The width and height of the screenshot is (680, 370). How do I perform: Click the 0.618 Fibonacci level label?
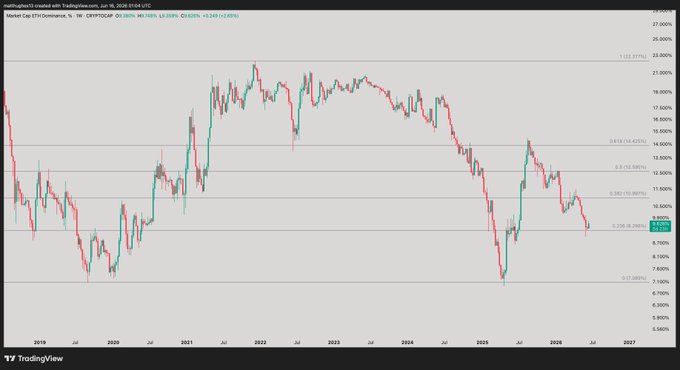[628, 141]
